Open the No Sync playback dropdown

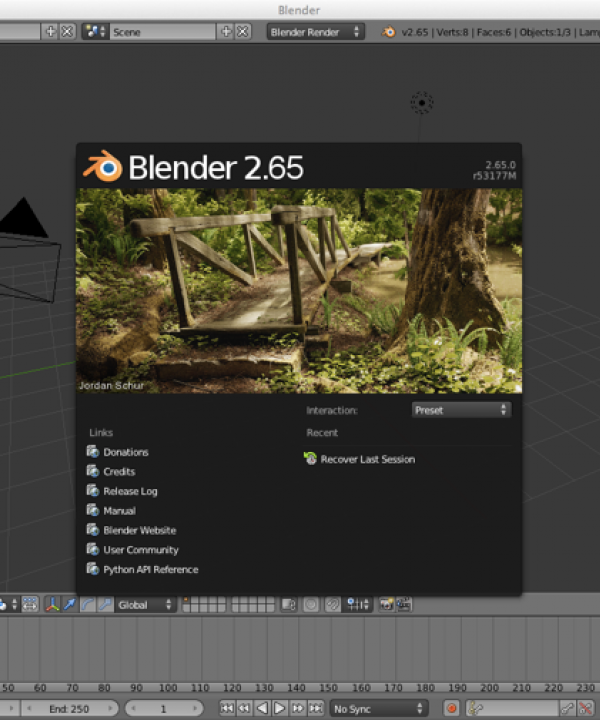click(379, 709)
